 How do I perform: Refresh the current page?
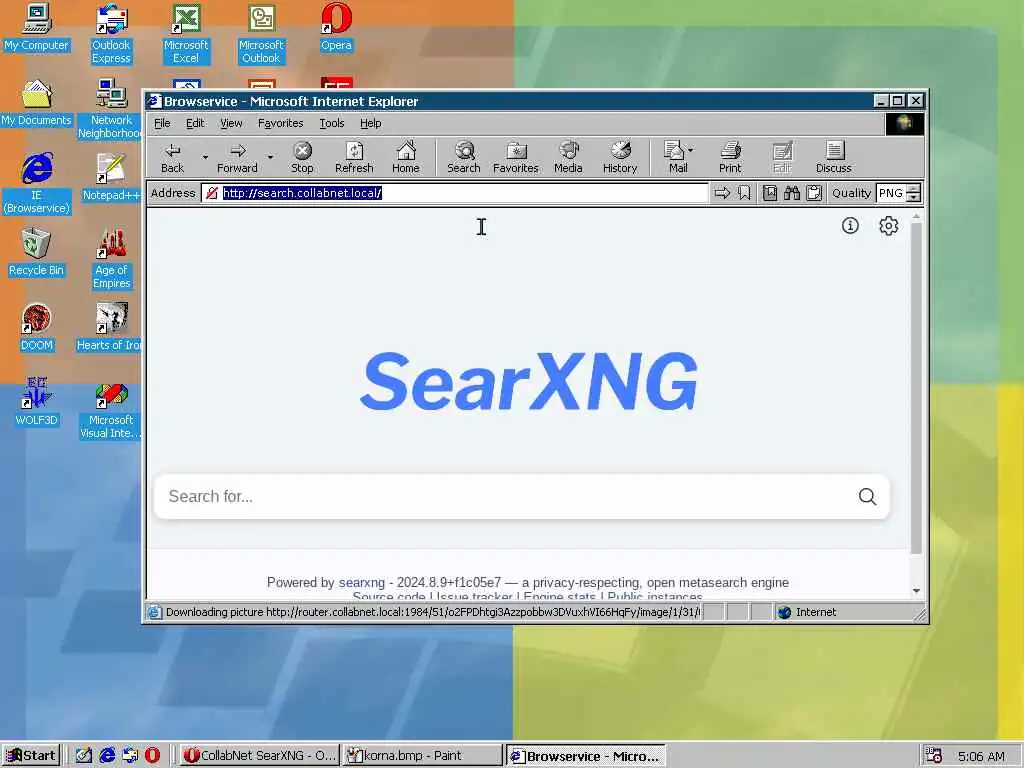(x=354, y=158)
